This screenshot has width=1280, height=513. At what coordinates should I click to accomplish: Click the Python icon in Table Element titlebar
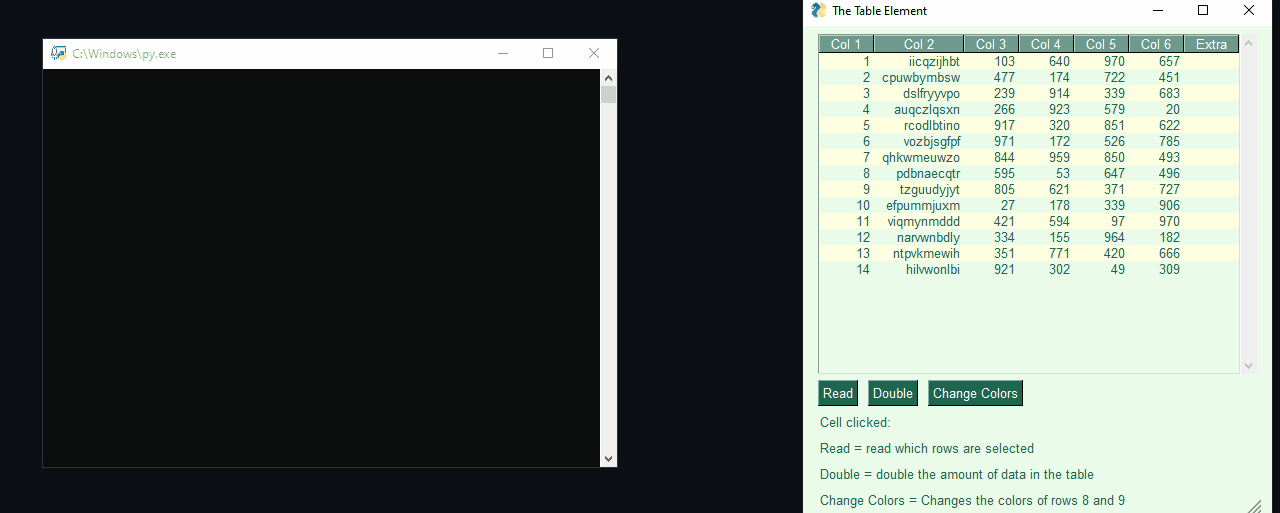819,11
